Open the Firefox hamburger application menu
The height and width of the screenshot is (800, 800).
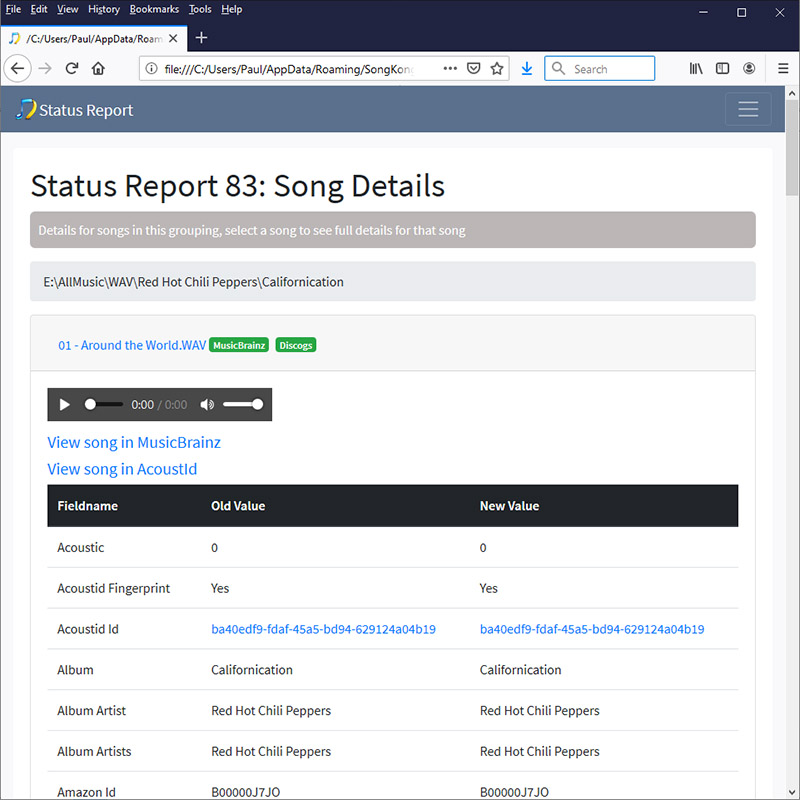point(783,68)
